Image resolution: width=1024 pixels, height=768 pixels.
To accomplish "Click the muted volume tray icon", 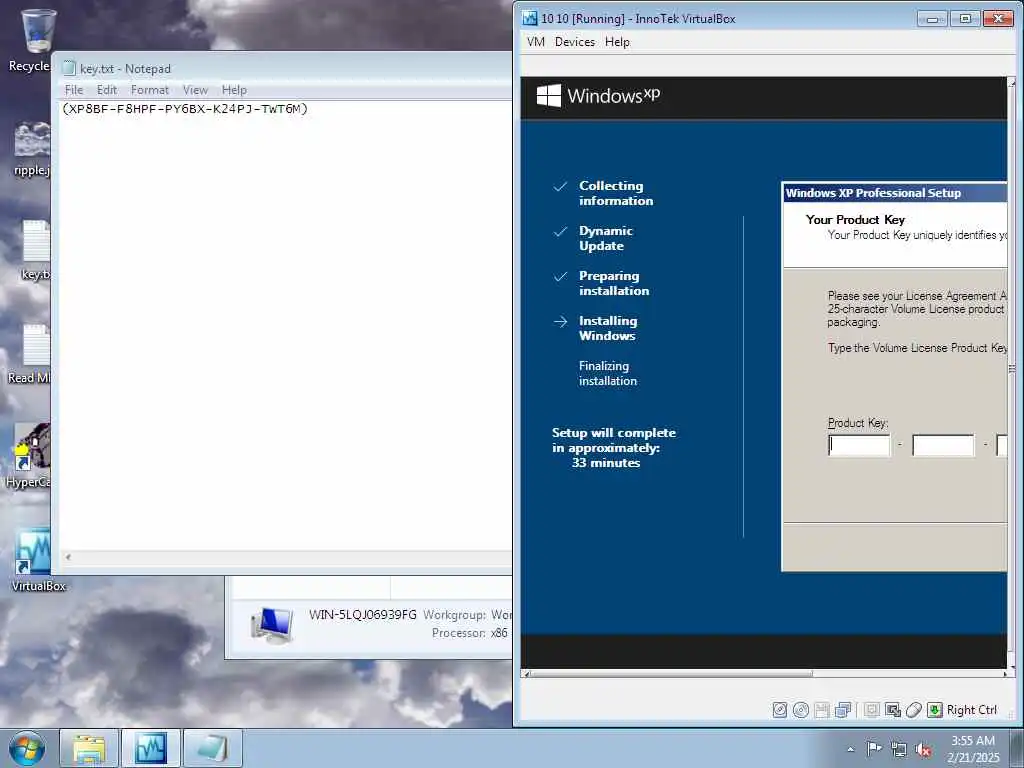I will [923, 750].
